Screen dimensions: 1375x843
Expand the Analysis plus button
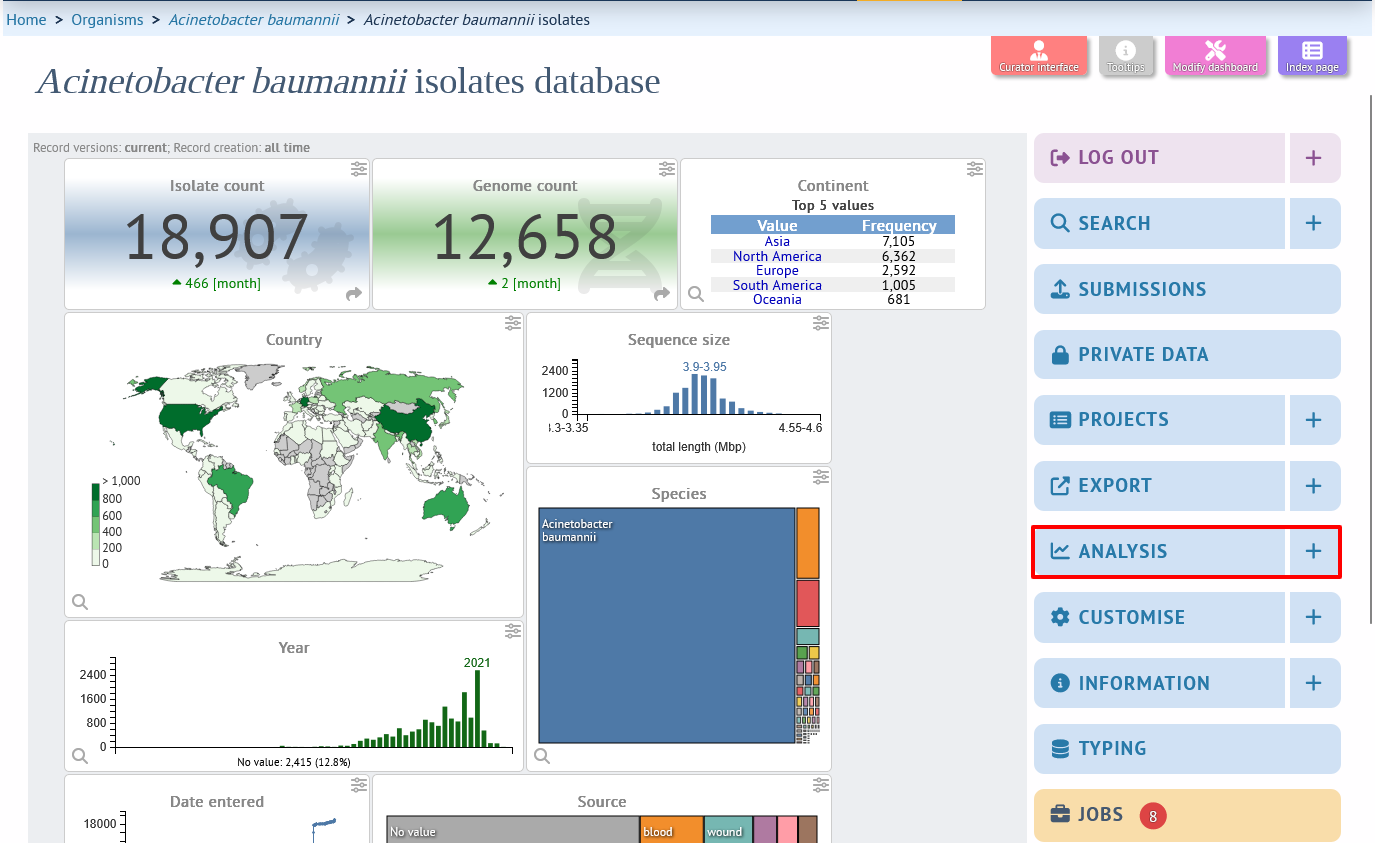pos(1314,551)
